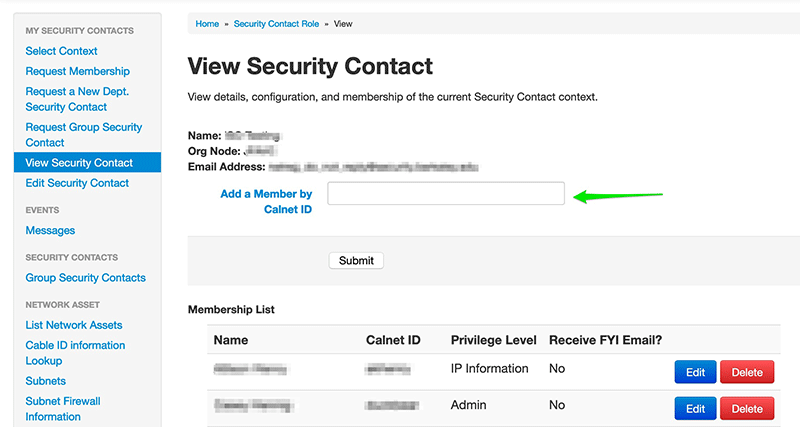Click the Submit button
The width and height of the screenshot is (800, 427).
pos(356,261)
